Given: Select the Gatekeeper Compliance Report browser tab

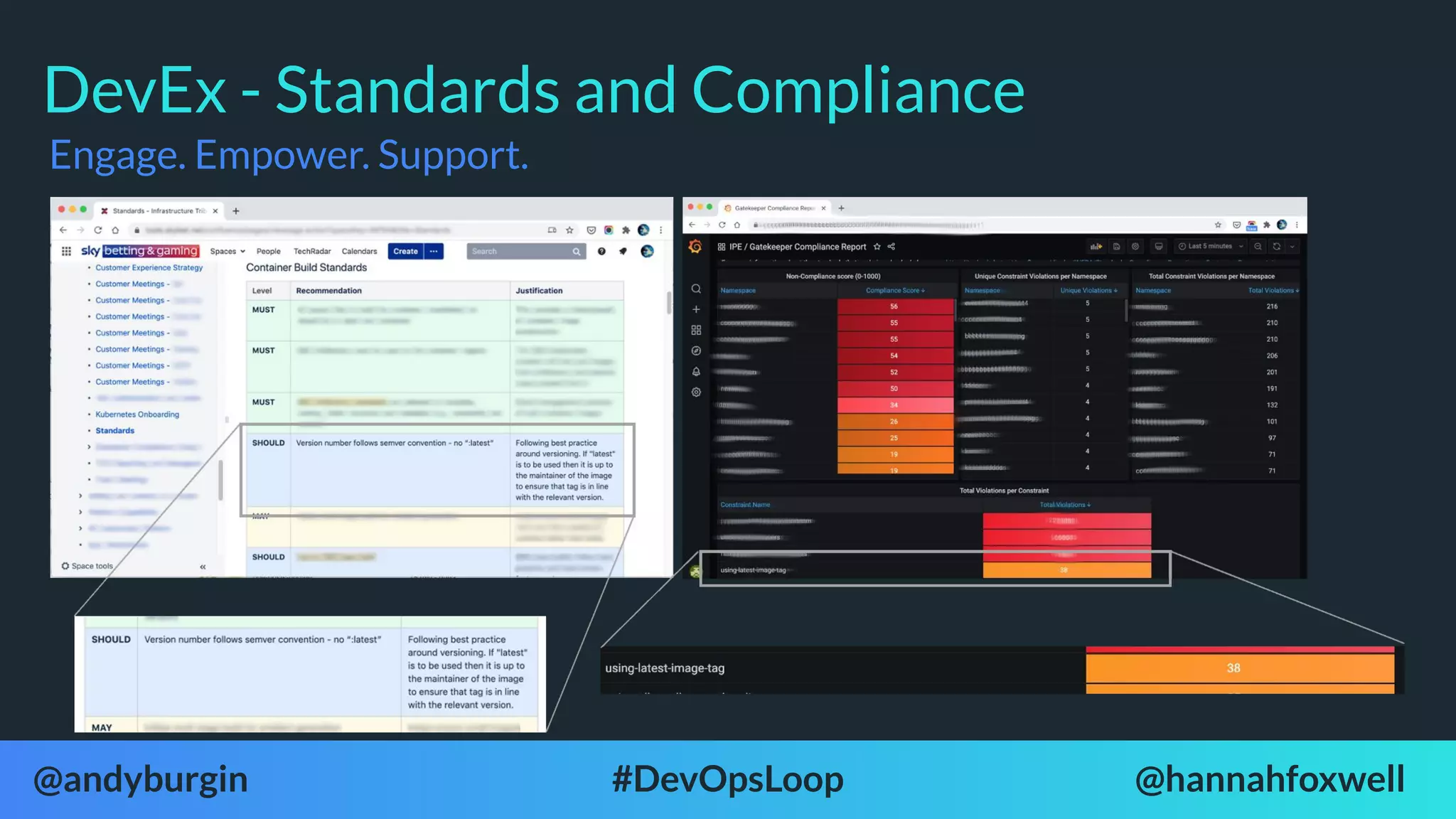Looking at the screenshot, I should coord(774,208).
